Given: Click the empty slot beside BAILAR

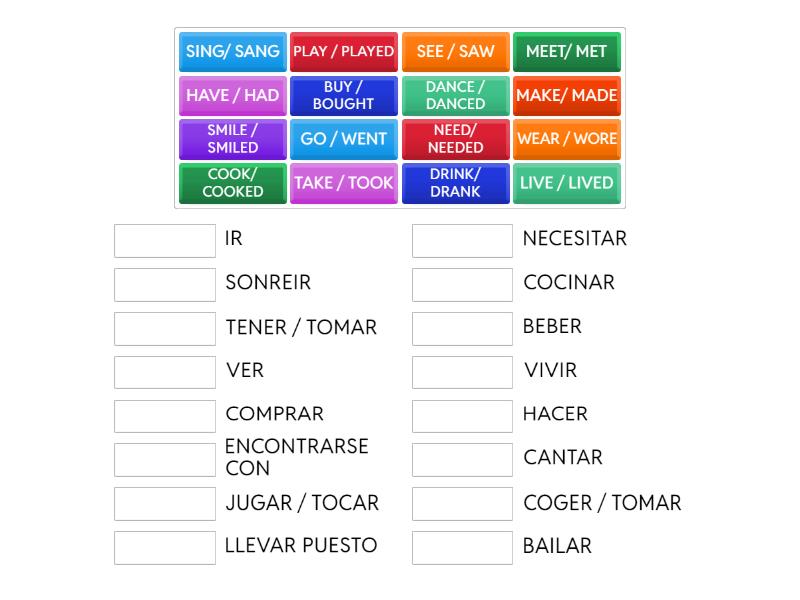Looking at the screenshot, I should [x=462, y=547].
